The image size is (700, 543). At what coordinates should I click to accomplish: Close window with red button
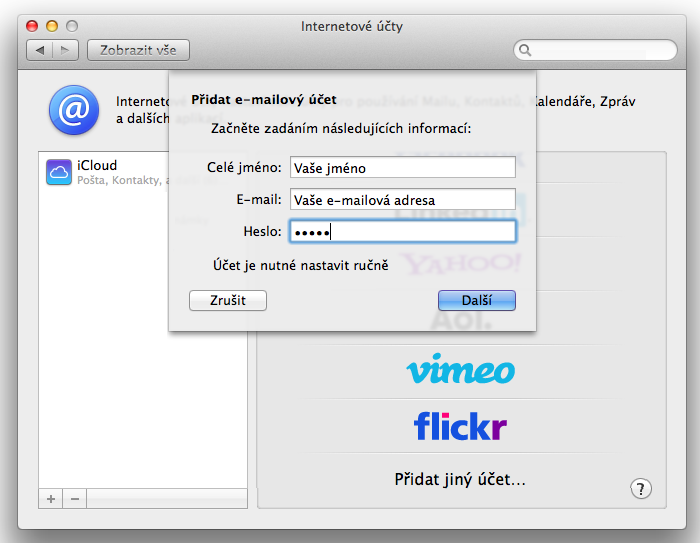pos(32,26)
